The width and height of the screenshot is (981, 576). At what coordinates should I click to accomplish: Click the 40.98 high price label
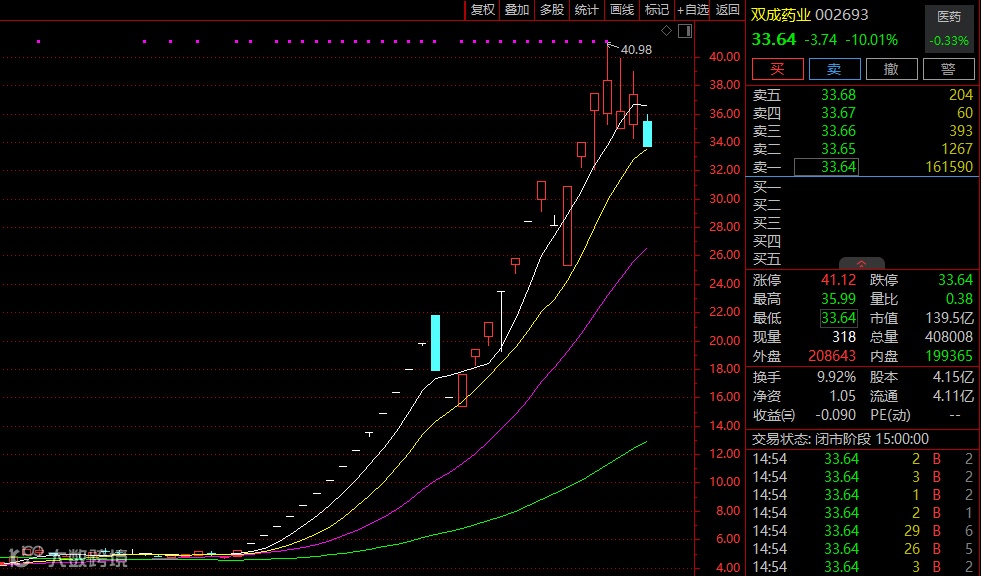click(636, 49)
